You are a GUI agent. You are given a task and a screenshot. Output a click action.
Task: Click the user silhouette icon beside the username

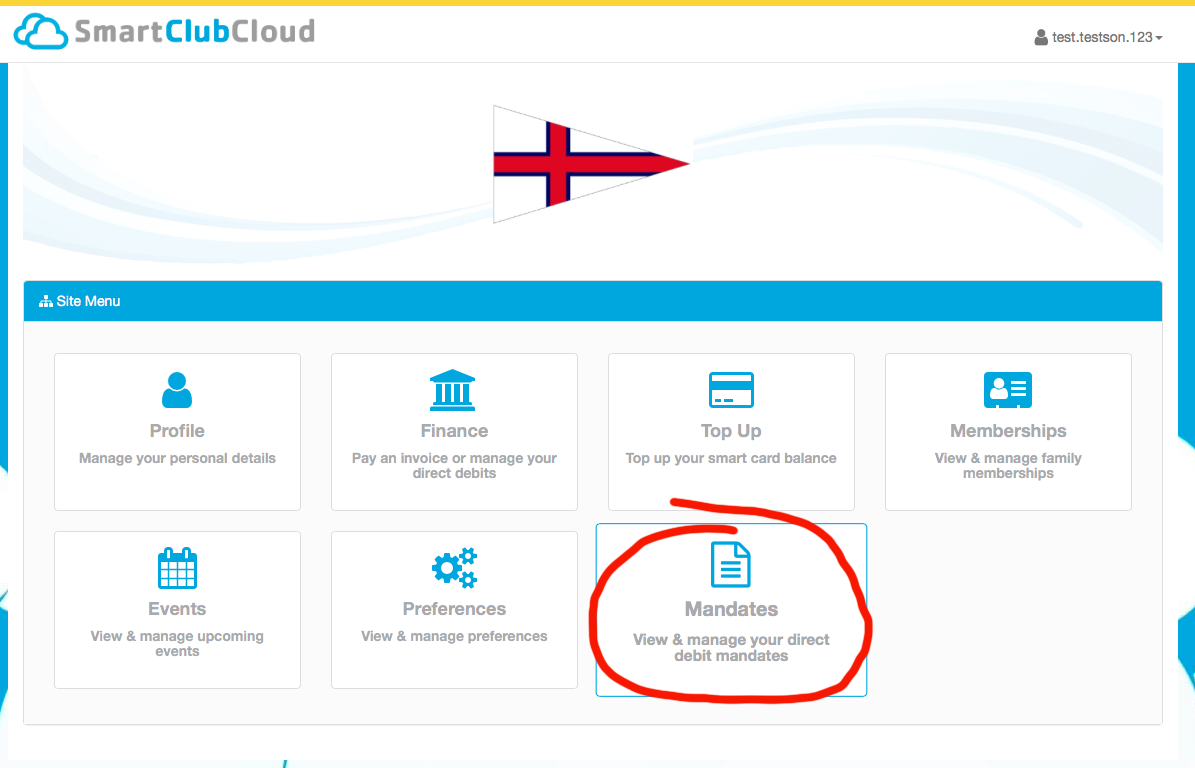(1041, 37)
